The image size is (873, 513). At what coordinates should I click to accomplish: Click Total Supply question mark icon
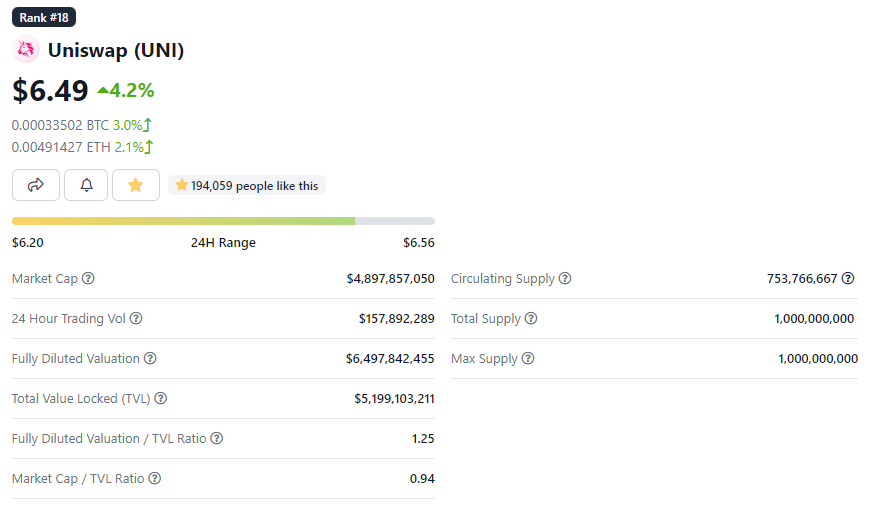(531, 319)
